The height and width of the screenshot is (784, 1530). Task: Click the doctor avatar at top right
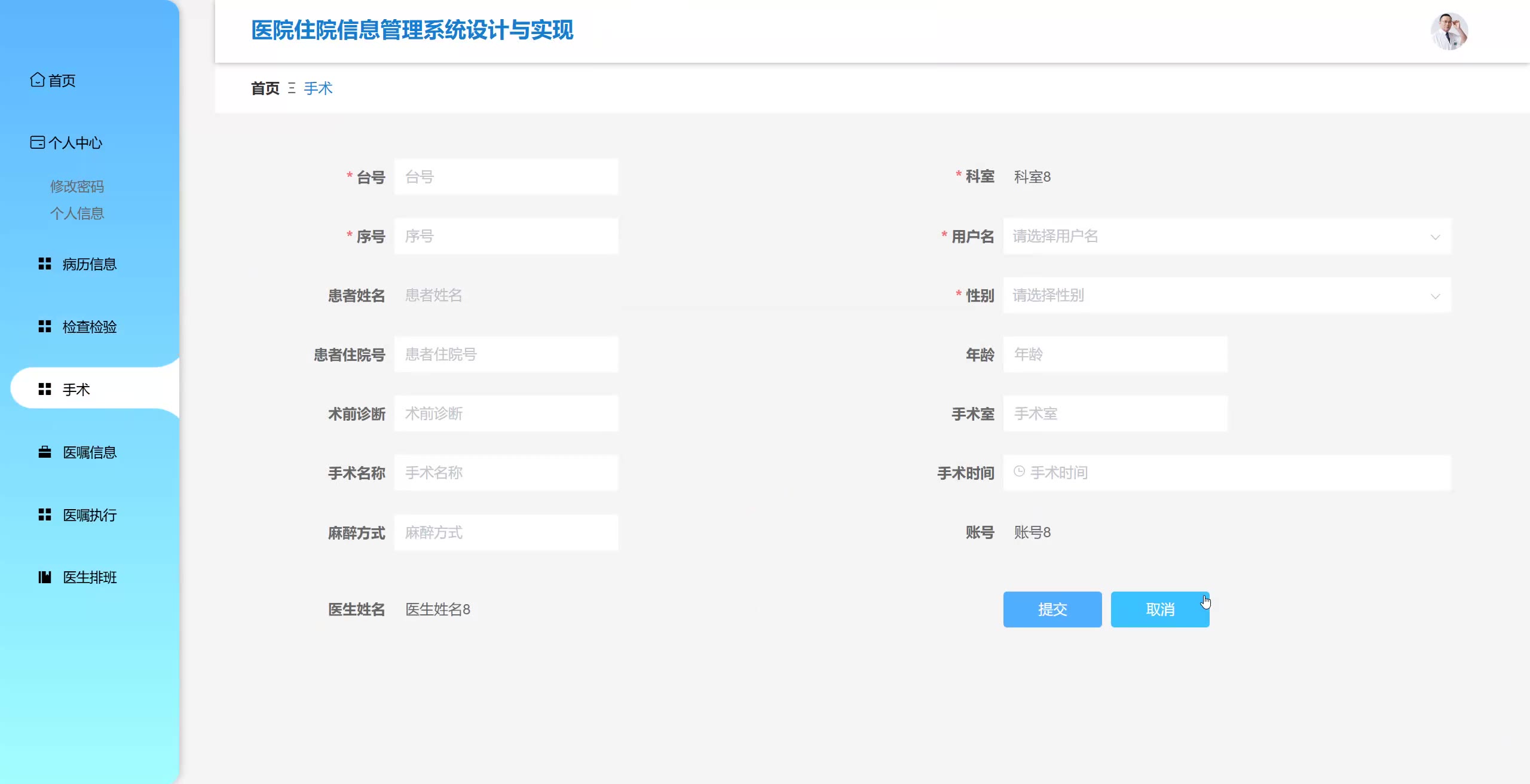coord(1449,31)
